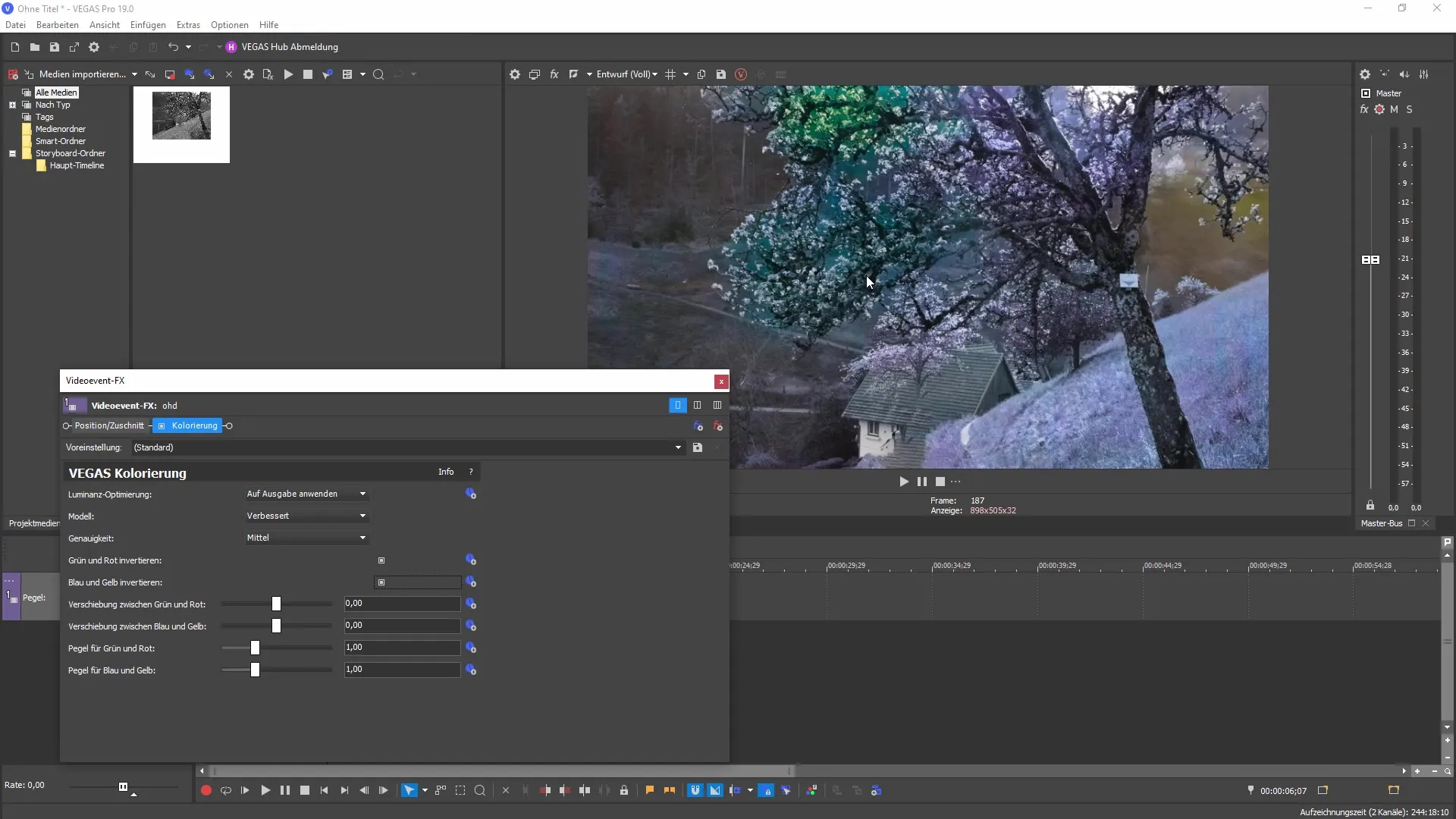
Task: Toggle Blau und Gelb invertieren checkbox
Action: pyautogui.click(x=381, y=583)
